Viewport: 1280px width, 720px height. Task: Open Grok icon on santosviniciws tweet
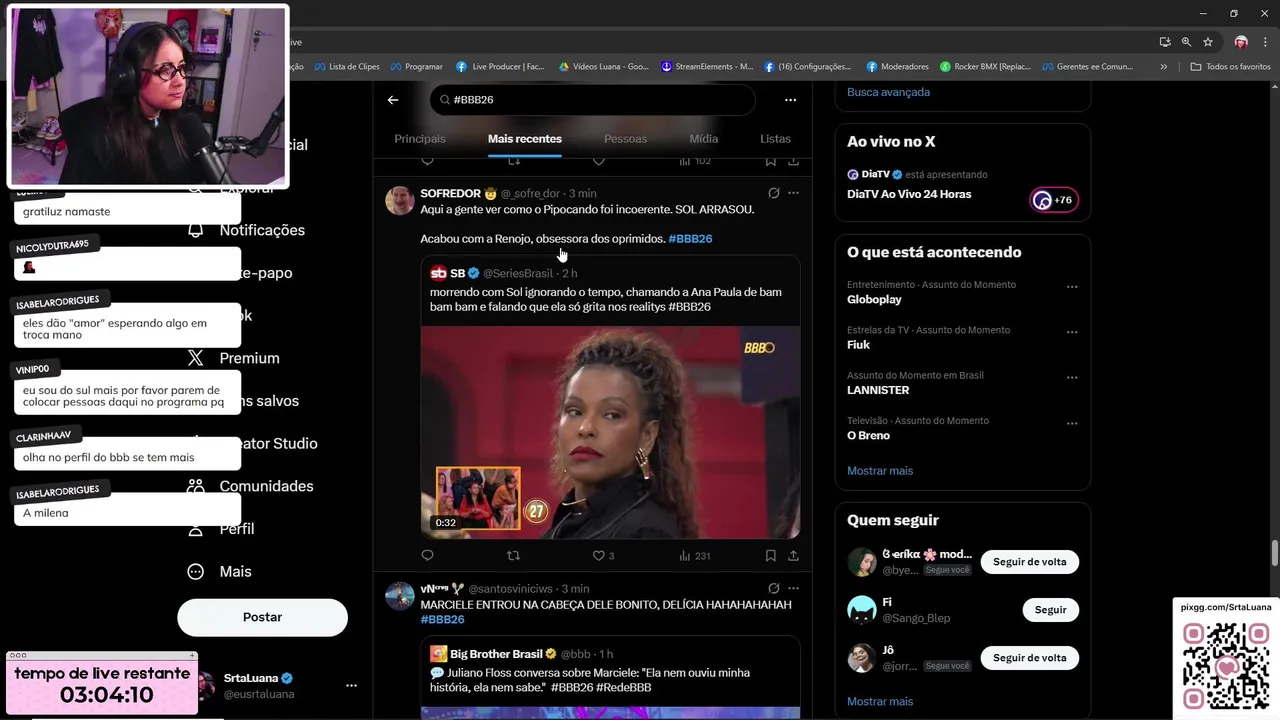[773, 589]
